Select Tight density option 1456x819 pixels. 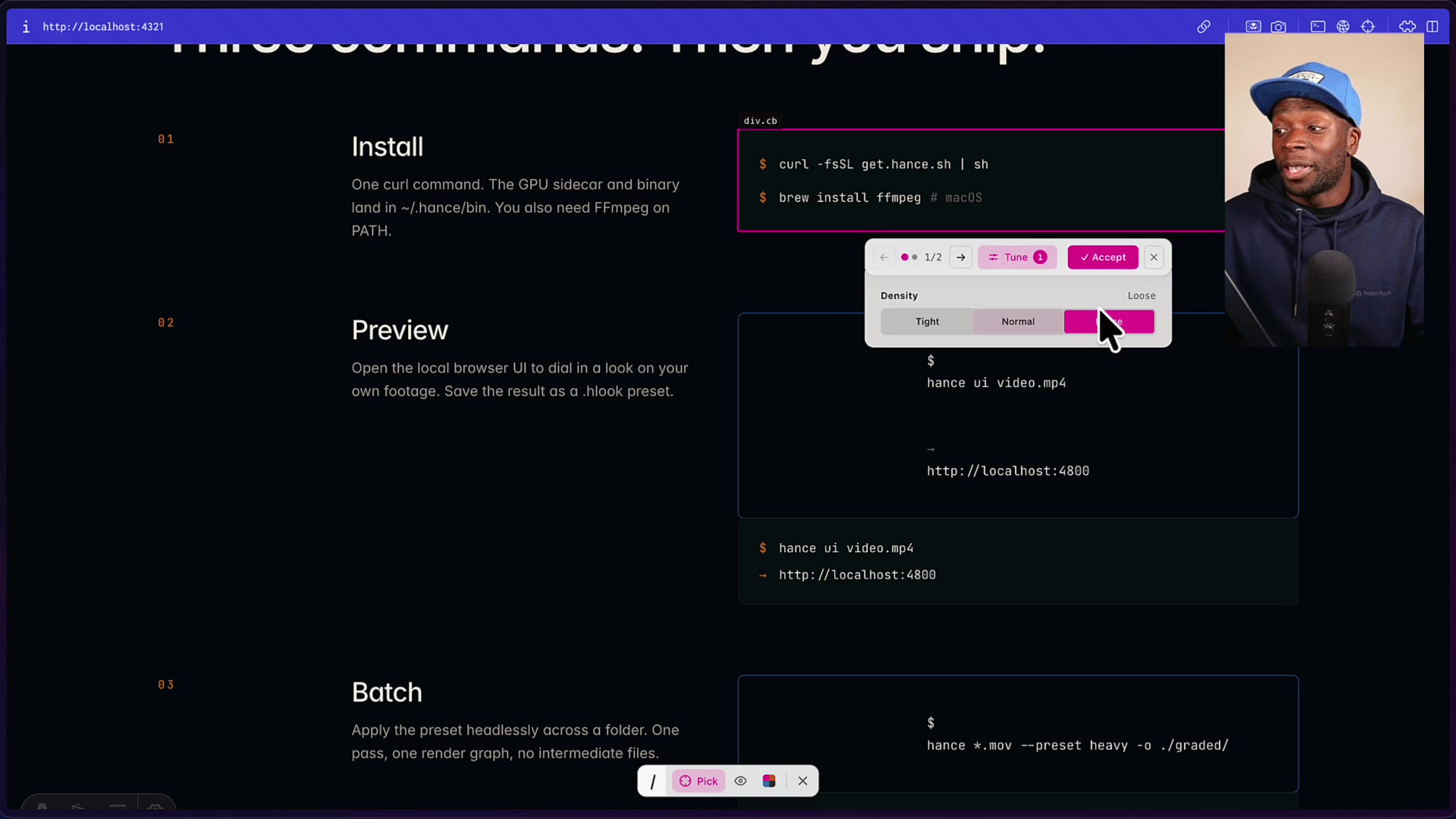[x=927, y=322]
